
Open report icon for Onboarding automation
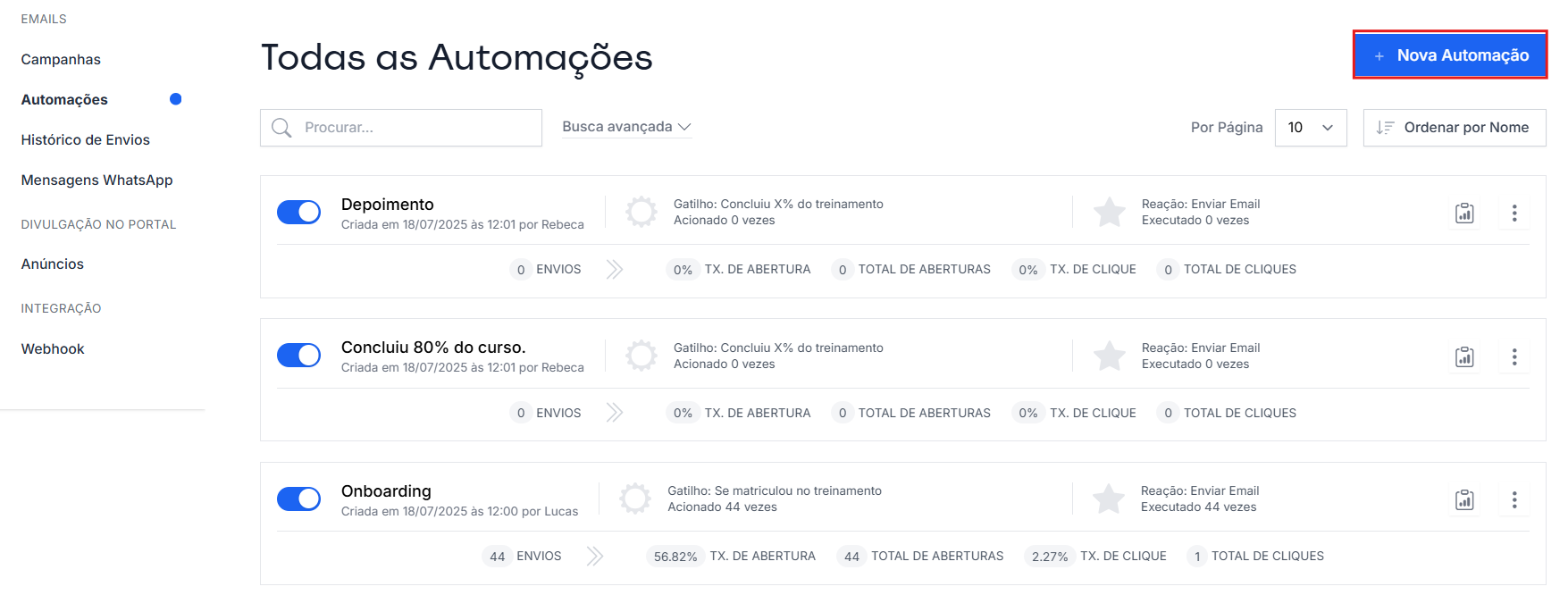1464,500
